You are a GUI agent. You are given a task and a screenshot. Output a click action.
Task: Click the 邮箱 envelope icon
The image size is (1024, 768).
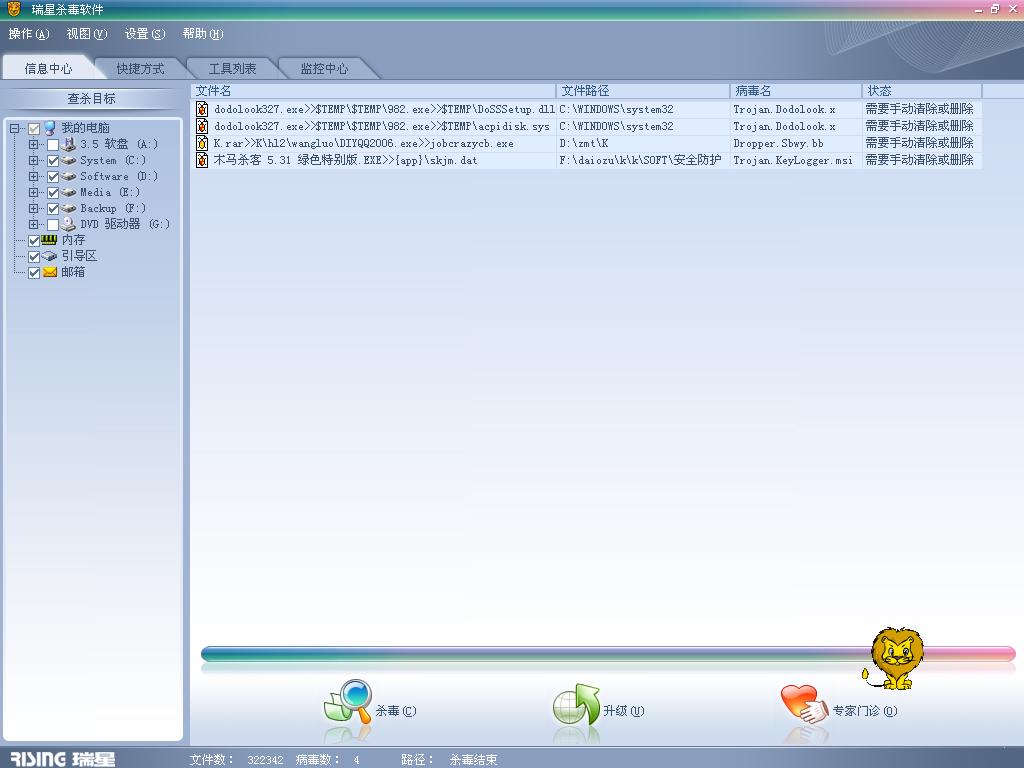pyautogui.click(x=50, y=272)
